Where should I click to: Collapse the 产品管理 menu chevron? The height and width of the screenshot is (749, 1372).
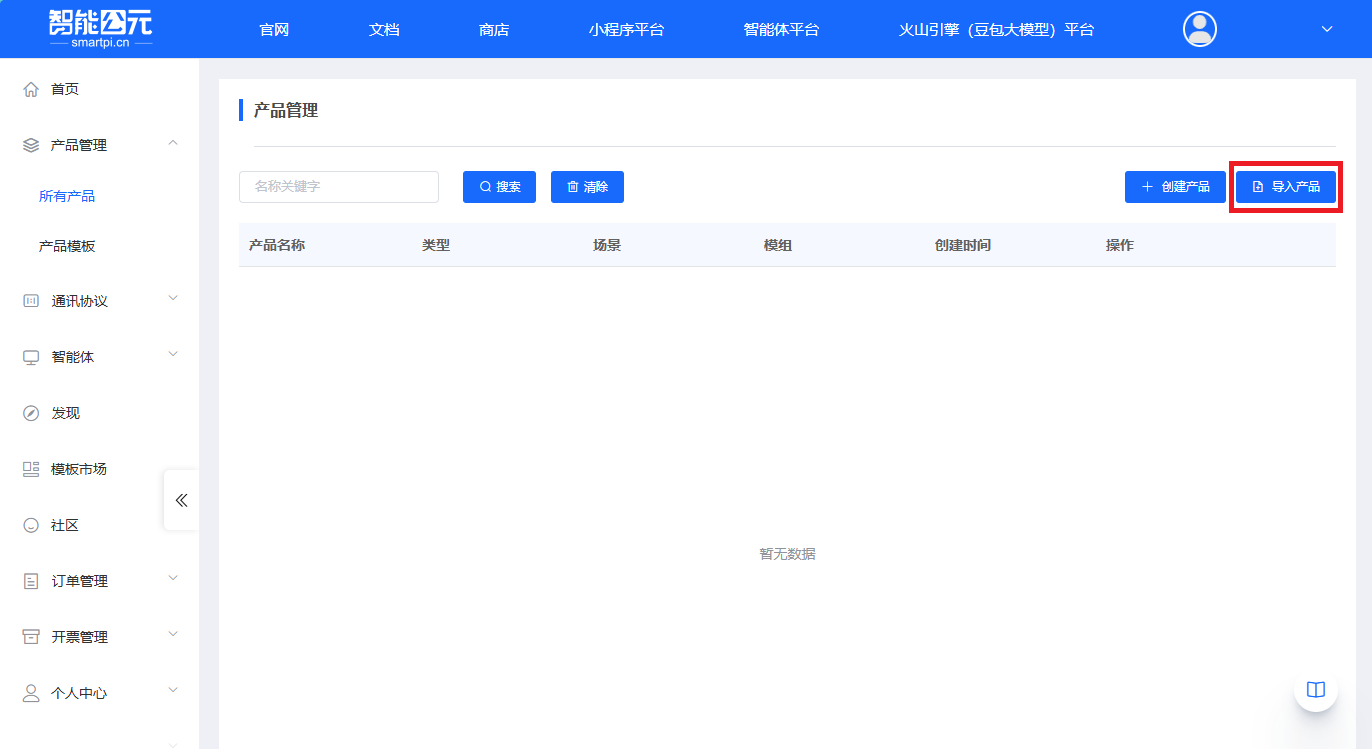173,144
